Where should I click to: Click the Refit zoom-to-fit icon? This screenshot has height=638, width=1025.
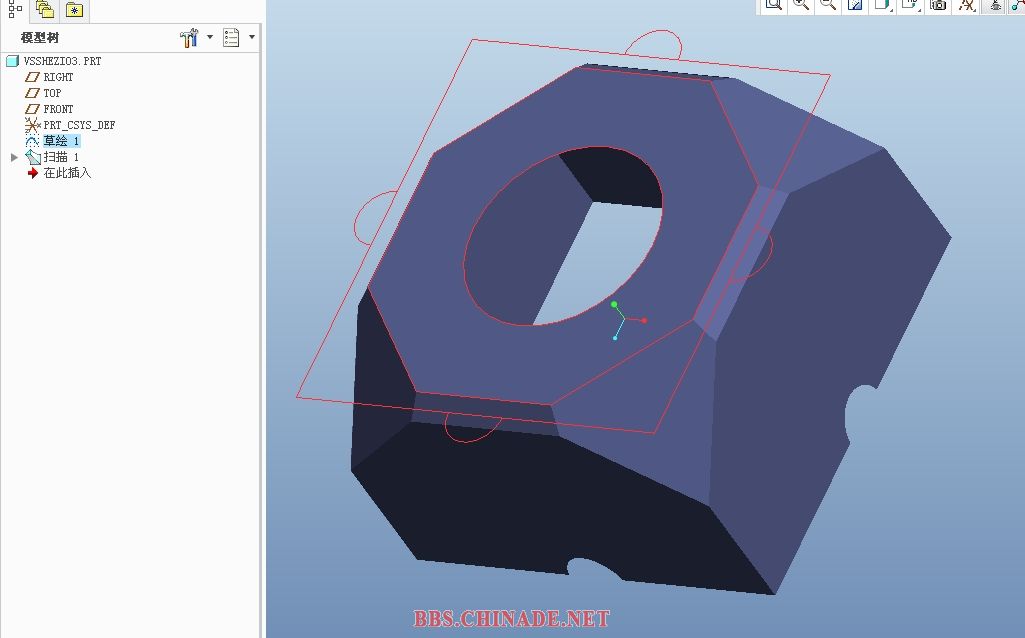(x=773, y=5)
